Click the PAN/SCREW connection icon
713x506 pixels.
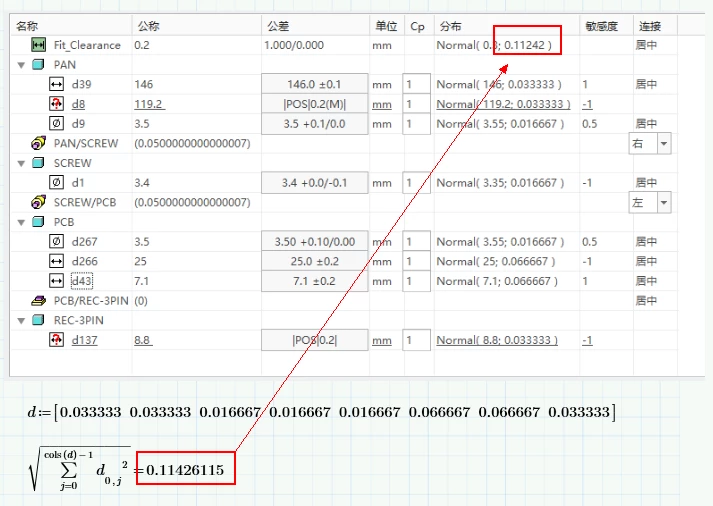(x=39, y=143)
